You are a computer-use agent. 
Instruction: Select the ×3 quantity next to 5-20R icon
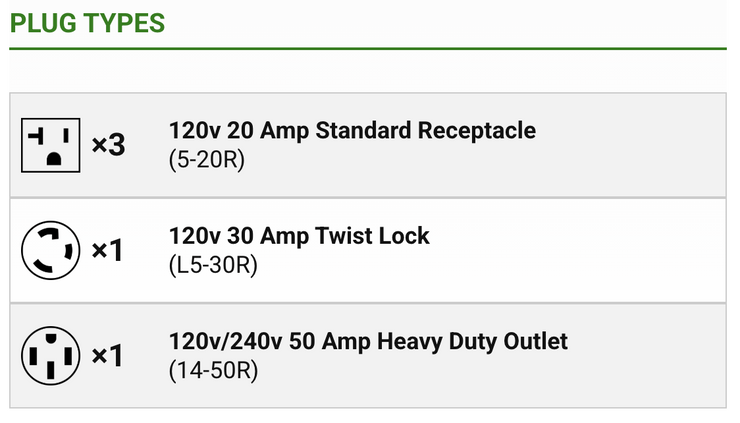click(x=109, y=145)
